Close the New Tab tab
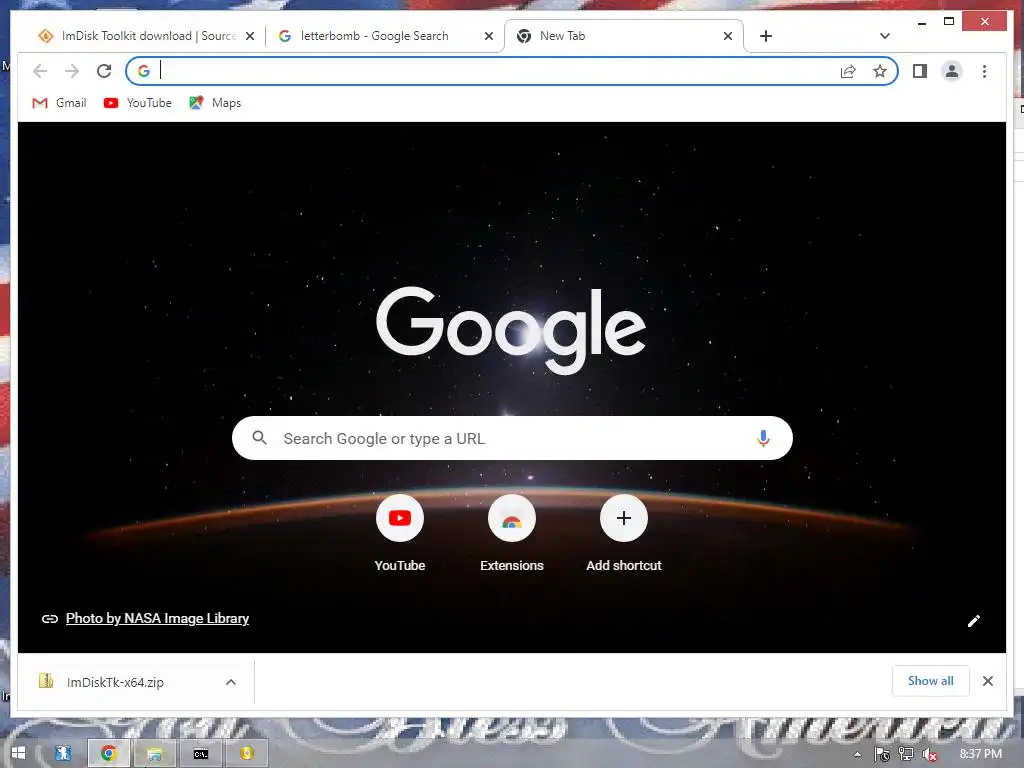Image resolution: width=1024 pixels, height=768 pixels. (728, 37)
